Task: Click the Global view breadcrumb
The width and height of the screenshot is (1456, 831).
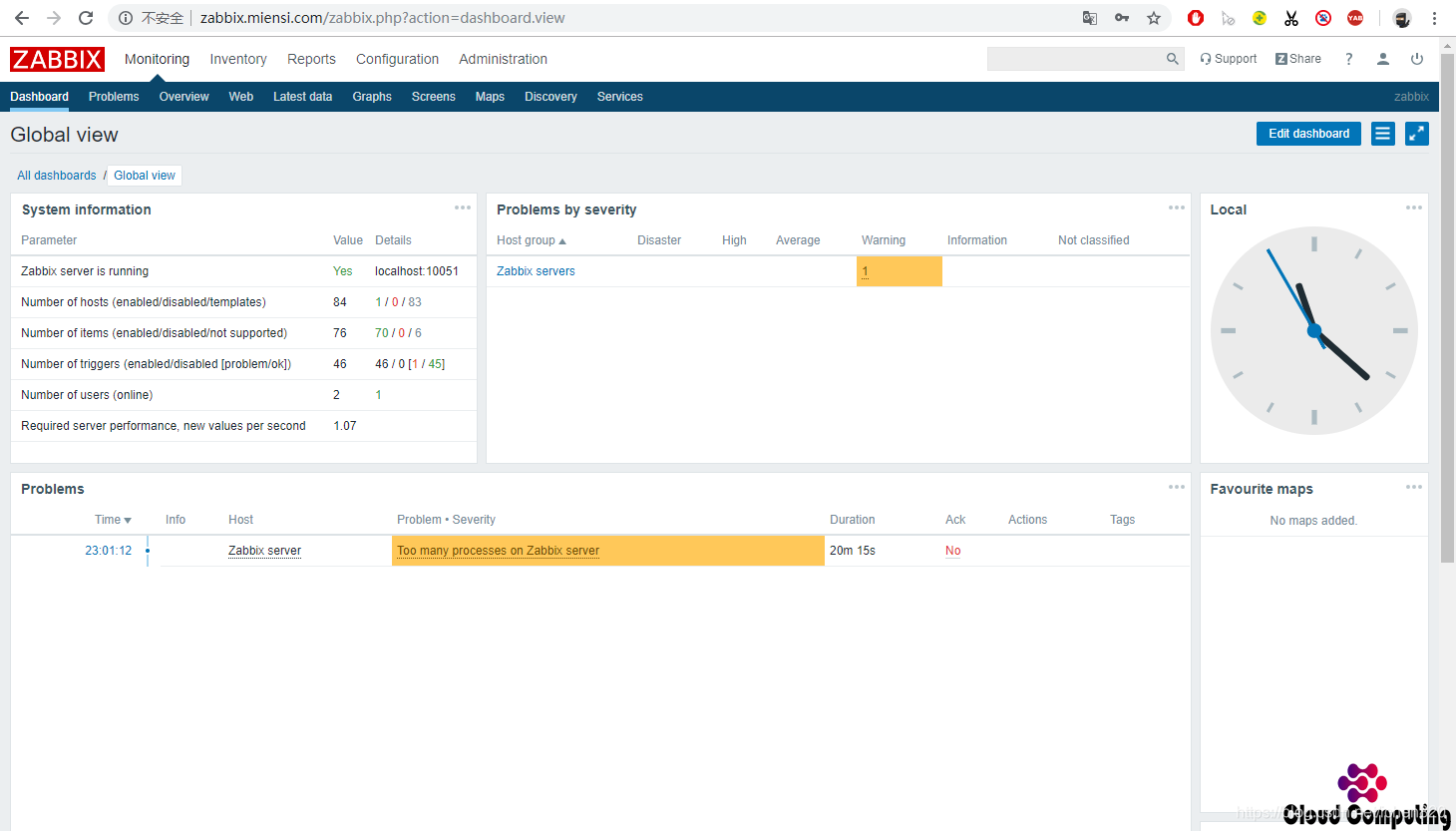Action: point(145,176)
